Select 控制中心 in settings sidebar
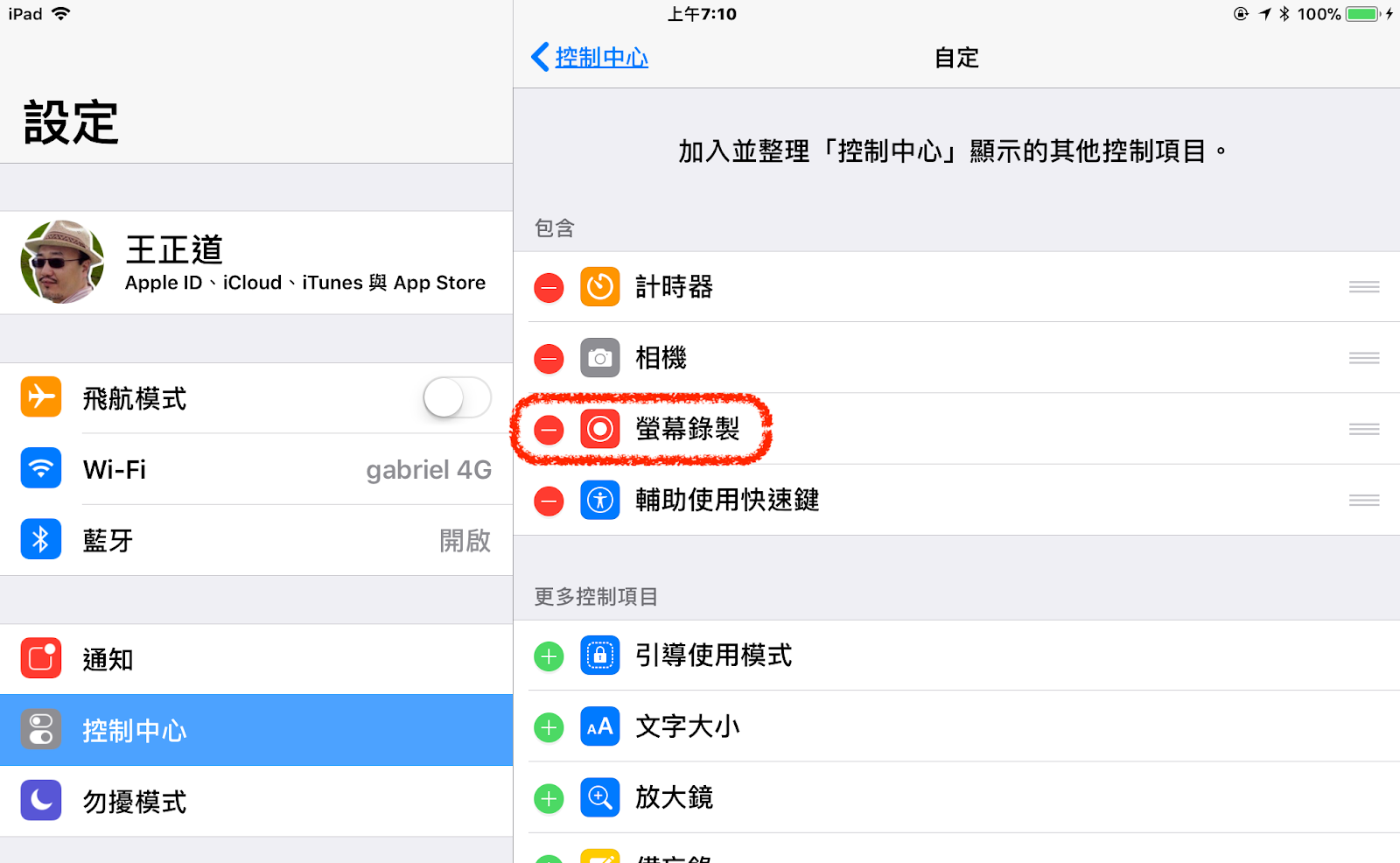Image resolution: width=1400 pixels, height=863 pixels. [x=256, y=730]
